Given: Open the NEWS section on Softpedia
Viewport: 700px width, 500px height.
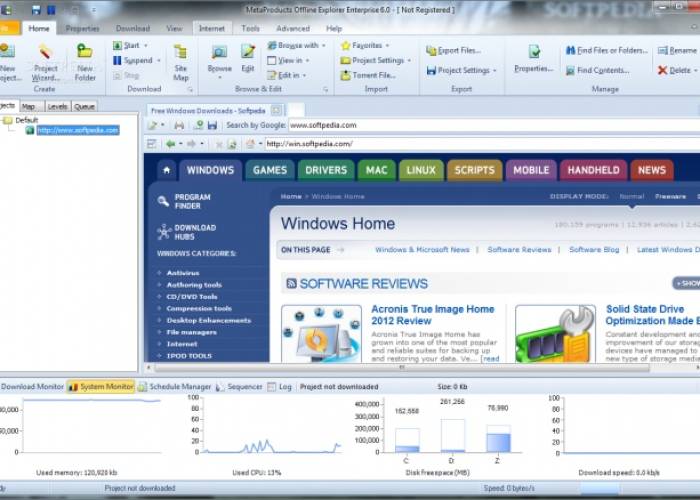Looking at the screenshot, I should (x=652, y=170).
